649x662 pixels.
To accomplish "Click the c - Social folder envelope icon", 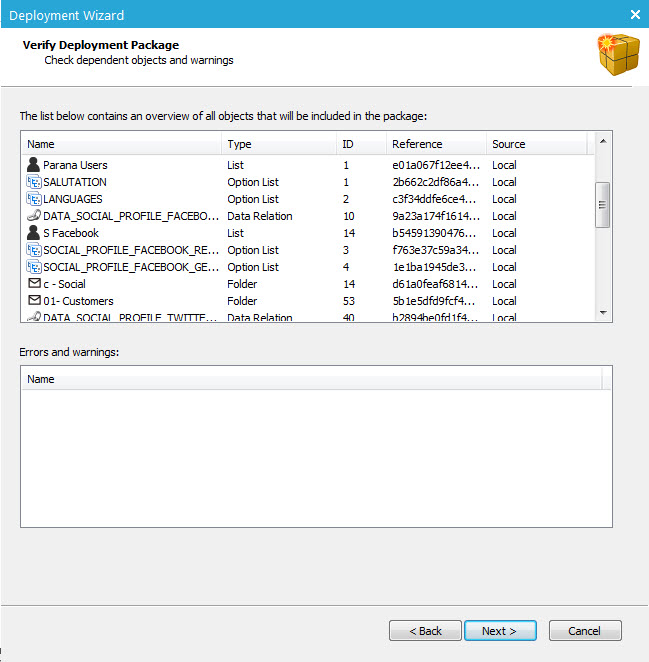I will [33, 284].
